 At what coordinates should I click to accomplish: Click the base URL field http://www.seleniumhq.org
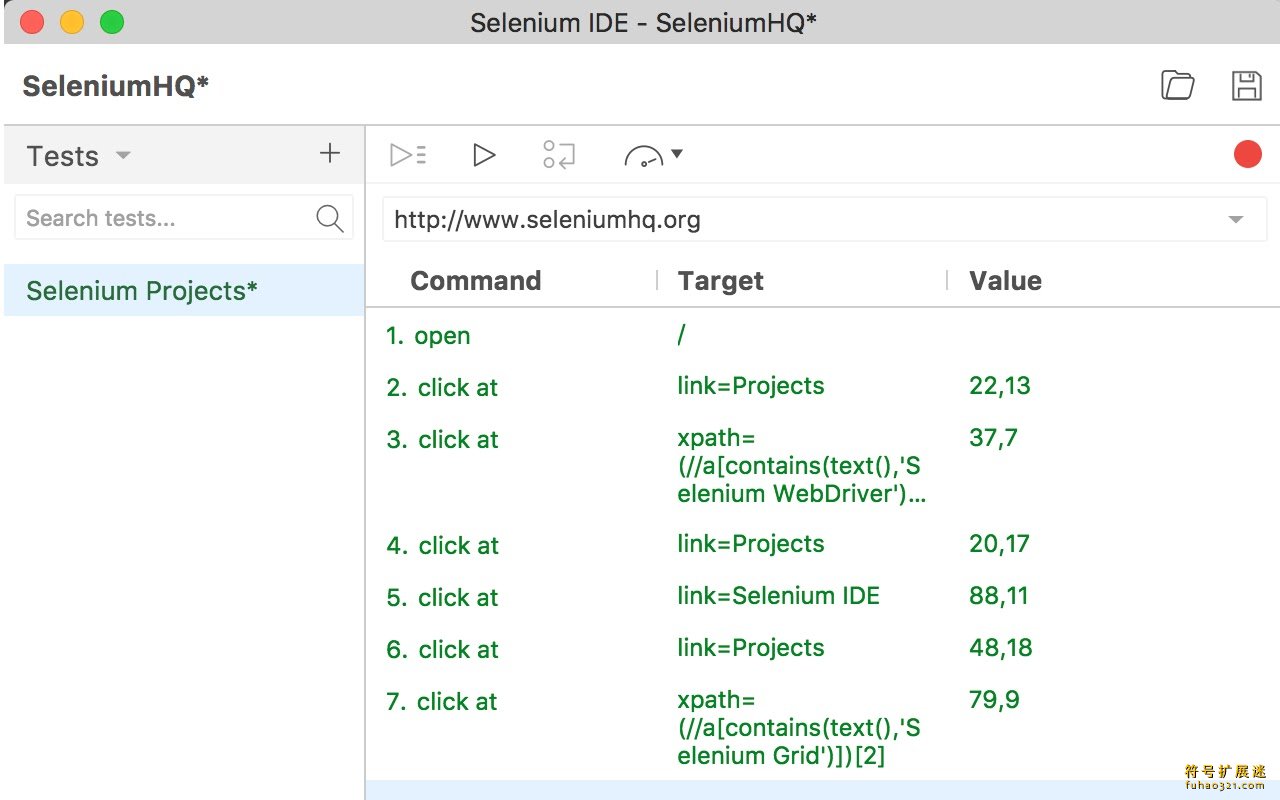[x=824, y=220]
